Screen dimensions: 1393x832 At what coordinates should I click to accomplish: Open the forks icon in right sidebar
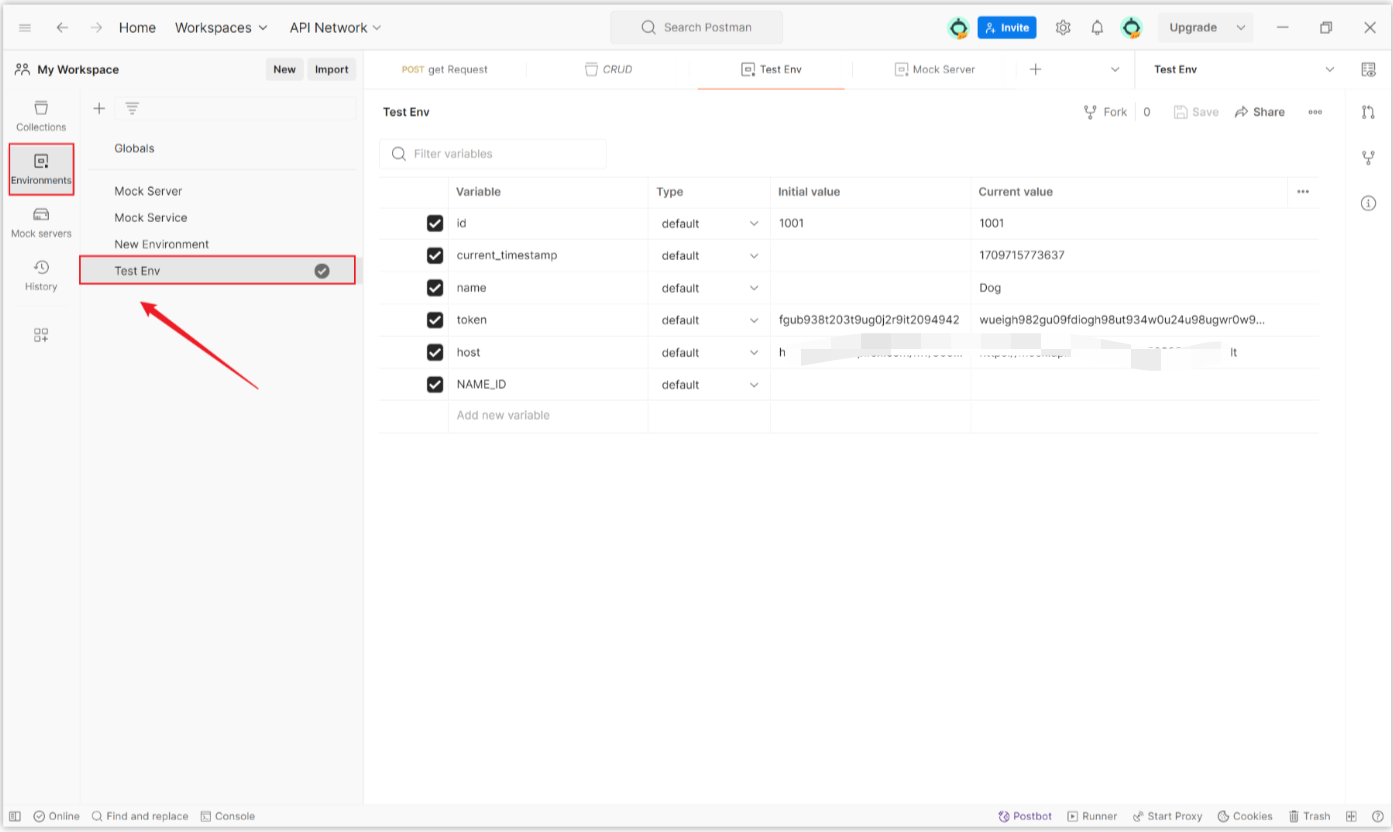coord(1369,158)
